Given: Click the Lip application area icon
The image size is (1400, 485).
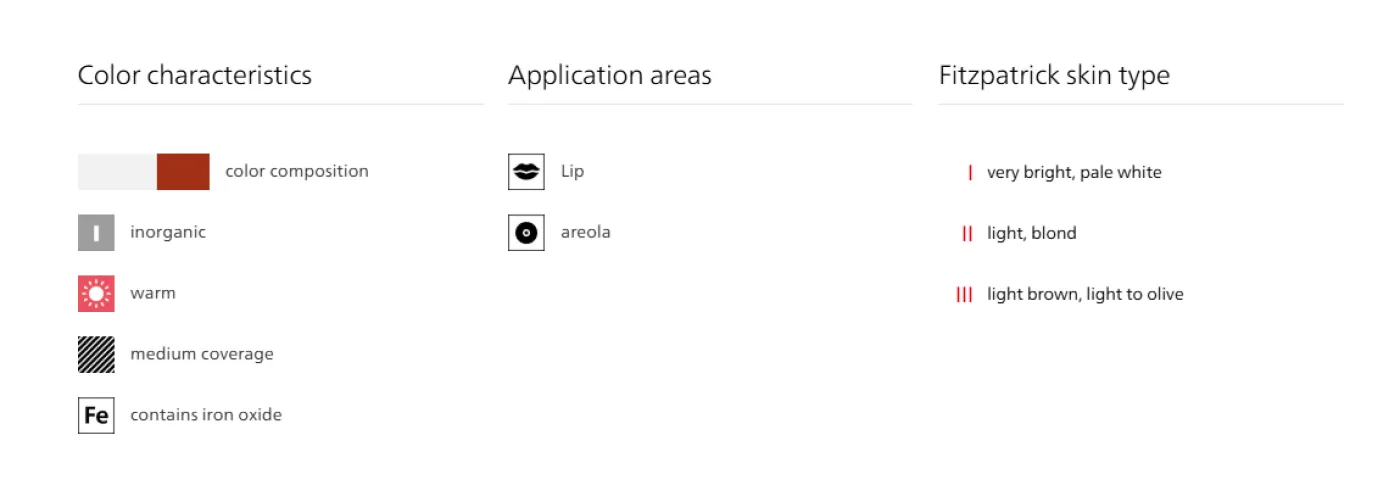Looking at the screenshot, I should tap(526, 172).
